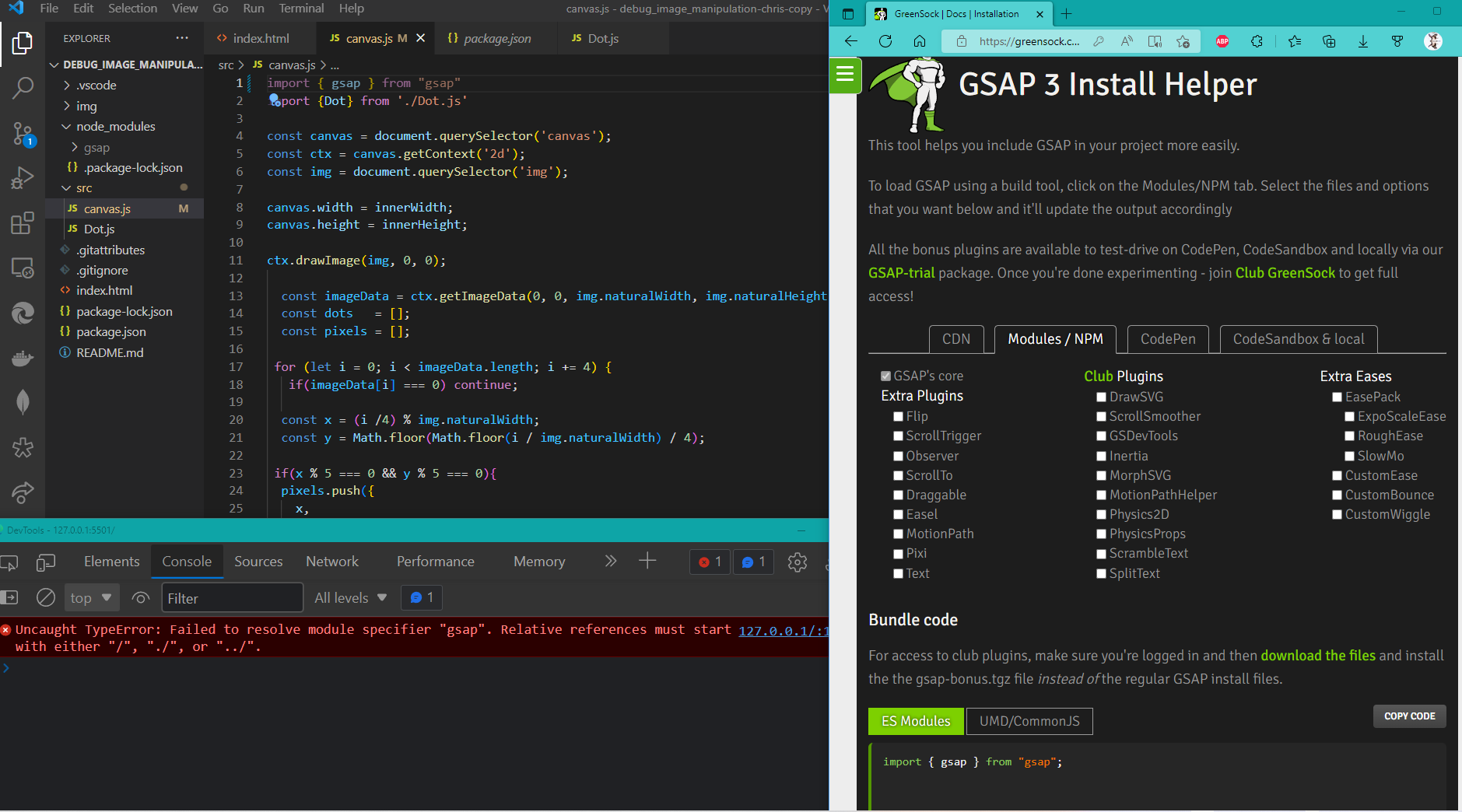Open the Search view in activity bar
This screenshot has width=1462, height=812.
coord(23,87)
